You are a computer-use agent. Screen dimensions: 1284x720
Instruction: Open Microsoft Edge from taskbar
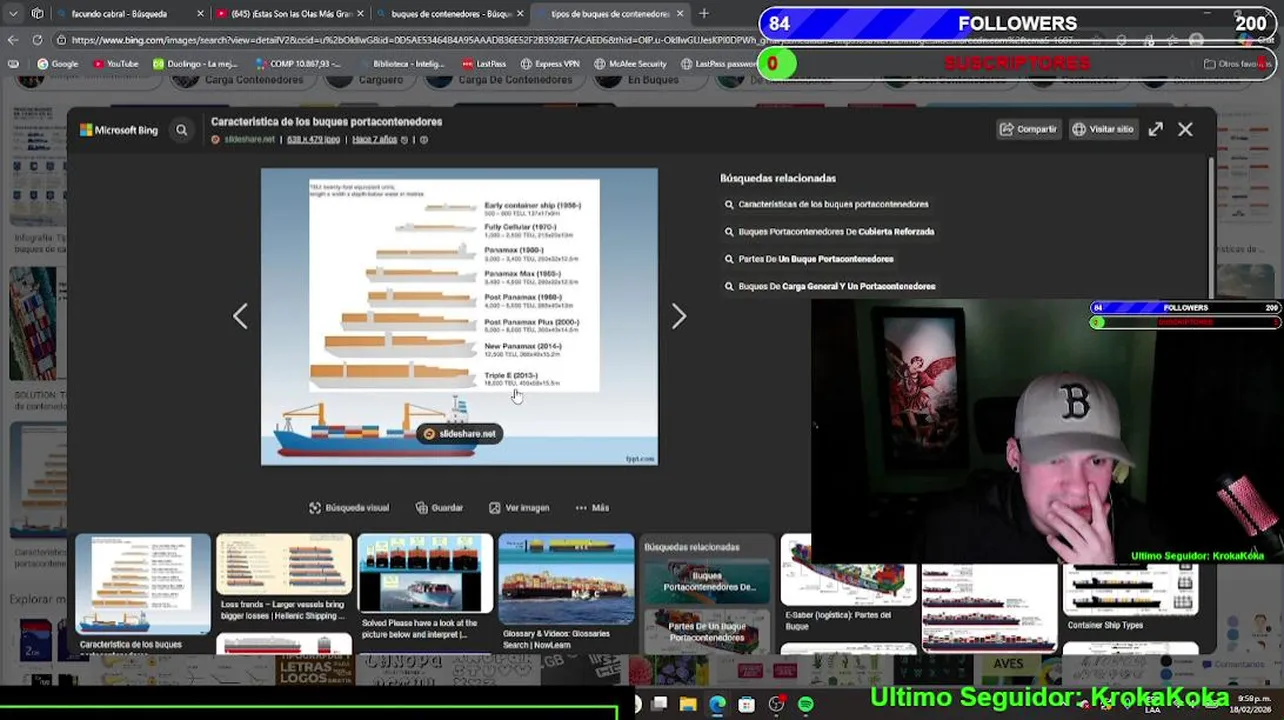(717, 705)
